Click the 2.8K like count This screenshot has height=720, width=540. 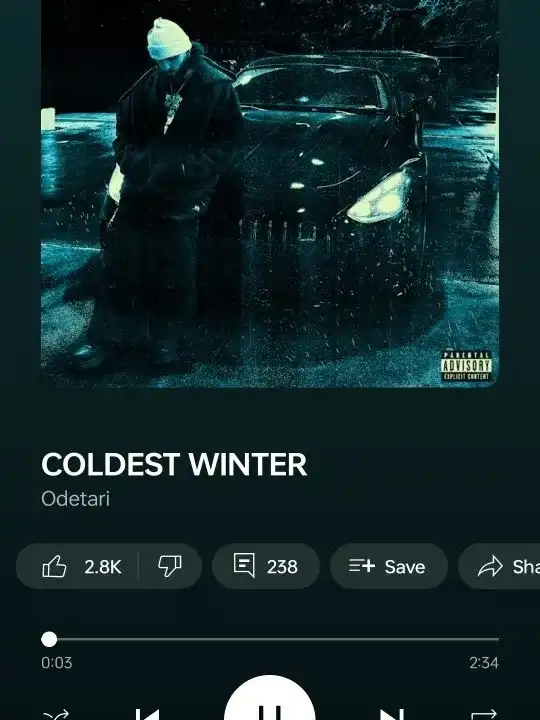tap(103, 567)
